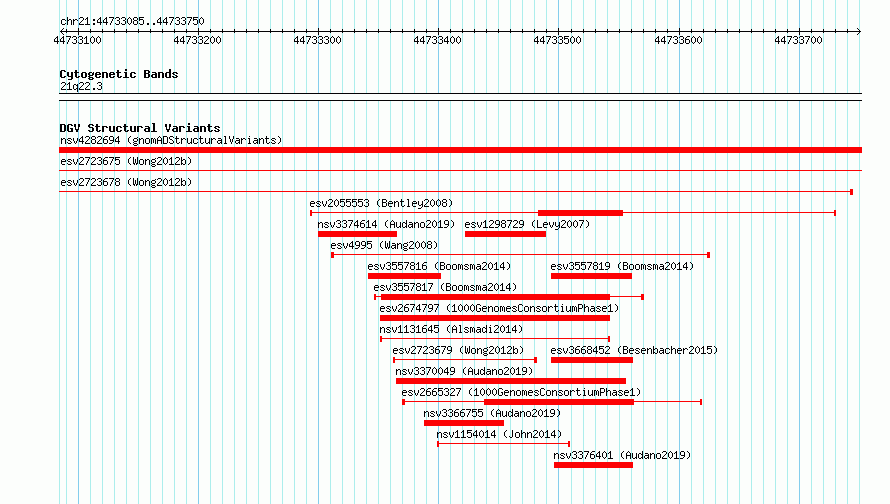The height and width of the screenshot is (504, 890).
Task: Open esv2723678 (Wong2012b) variant label
Action: click(x=126, y=182)
